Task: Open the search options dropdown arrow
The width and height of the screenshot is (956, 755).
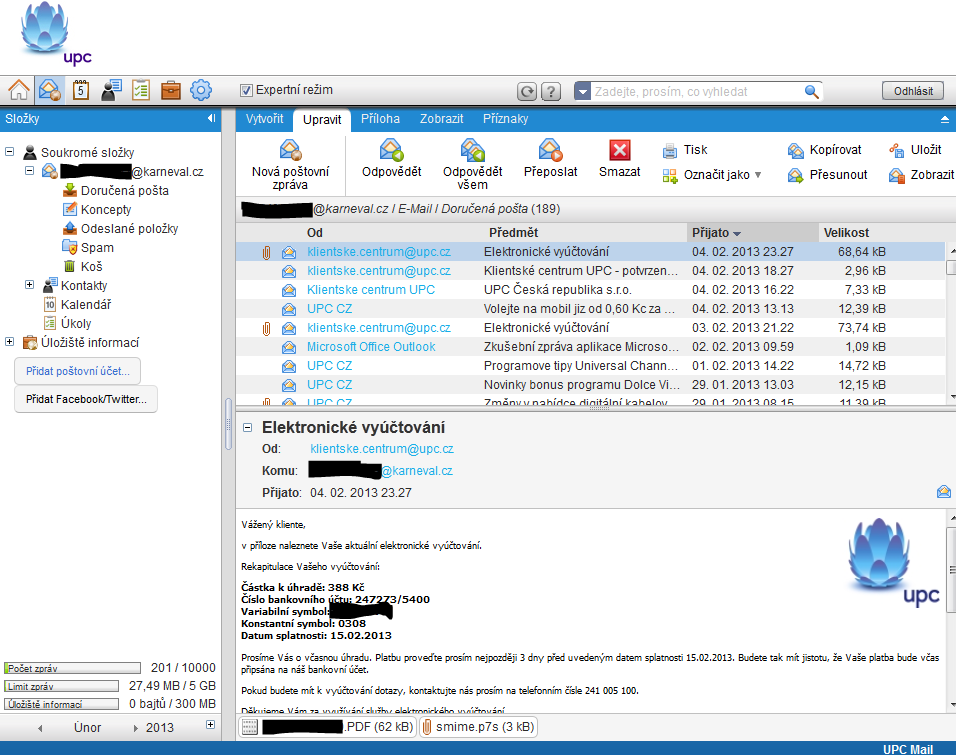Action: click(583, 91)
